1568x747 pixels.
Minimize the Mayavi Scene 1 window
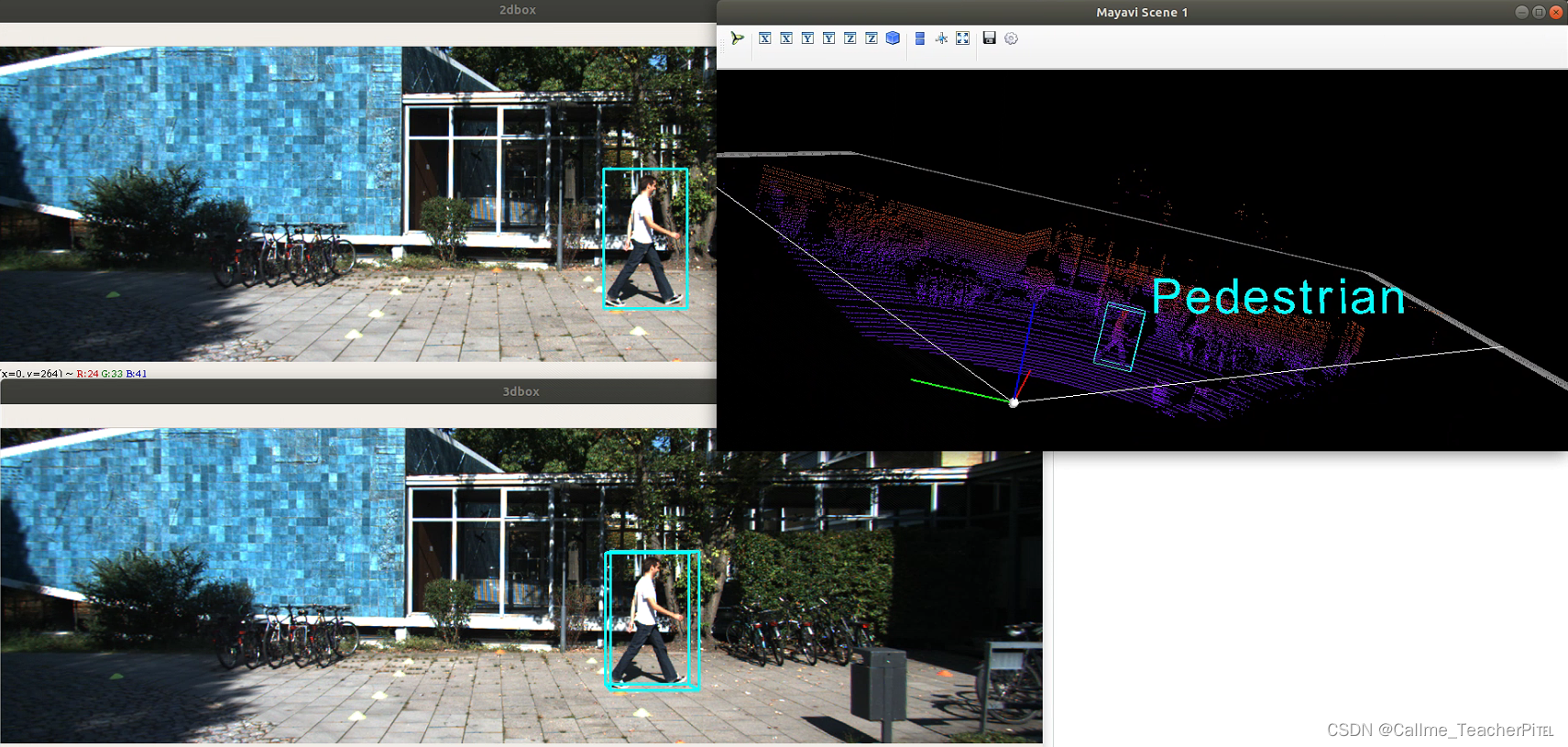(1522, 12)
